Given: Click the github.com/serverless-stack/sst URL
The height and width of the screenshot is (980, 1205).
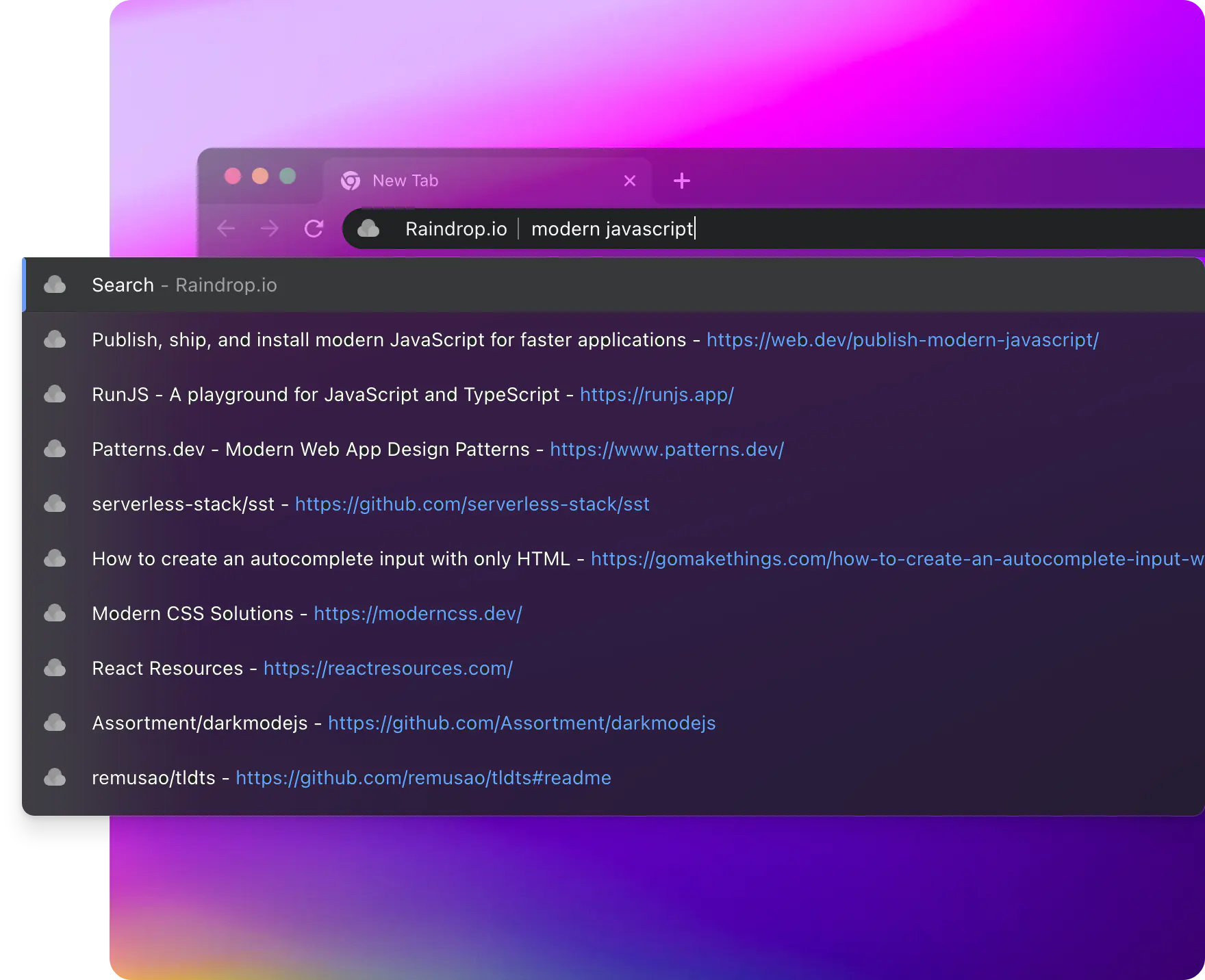Looking at the screenshot, I should [x=472, y=504].
